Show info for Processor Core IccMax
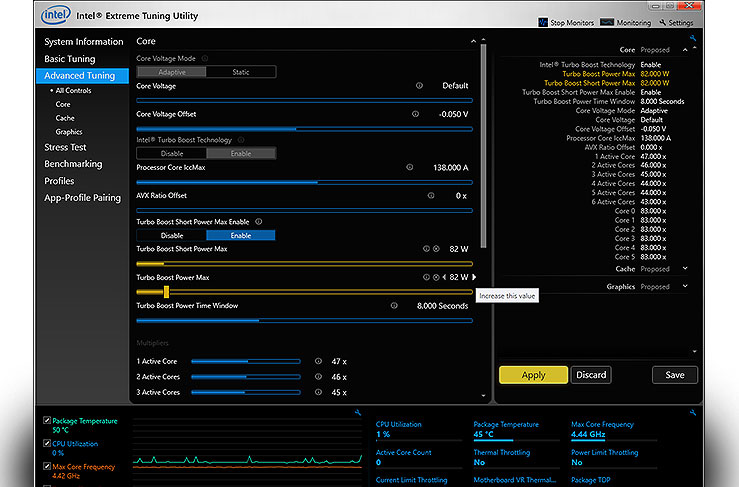This screenshot has width=739, height=487. (410, 167)
